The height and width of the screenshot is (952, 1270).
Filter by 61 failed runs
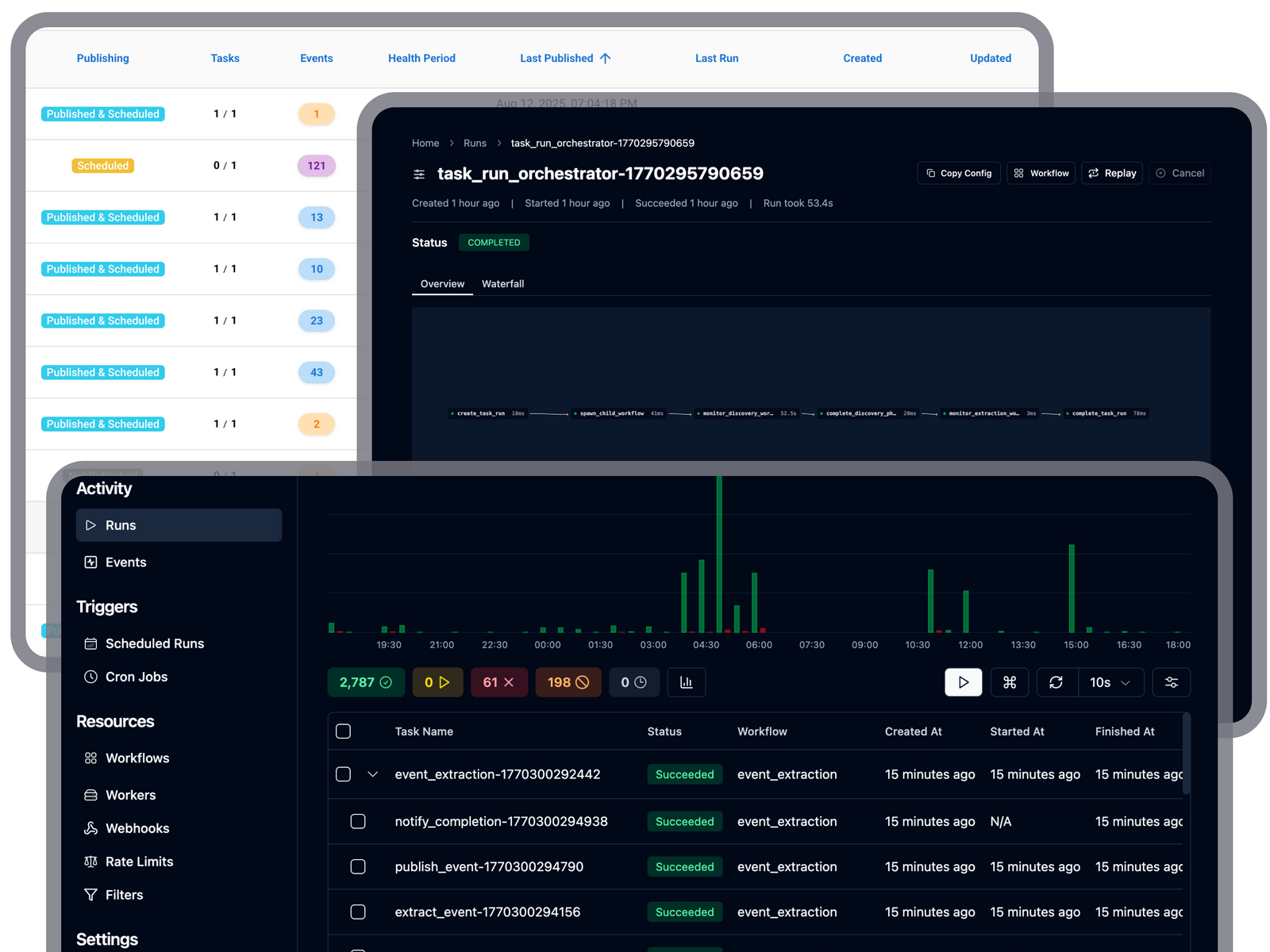(x=498, y=682)
